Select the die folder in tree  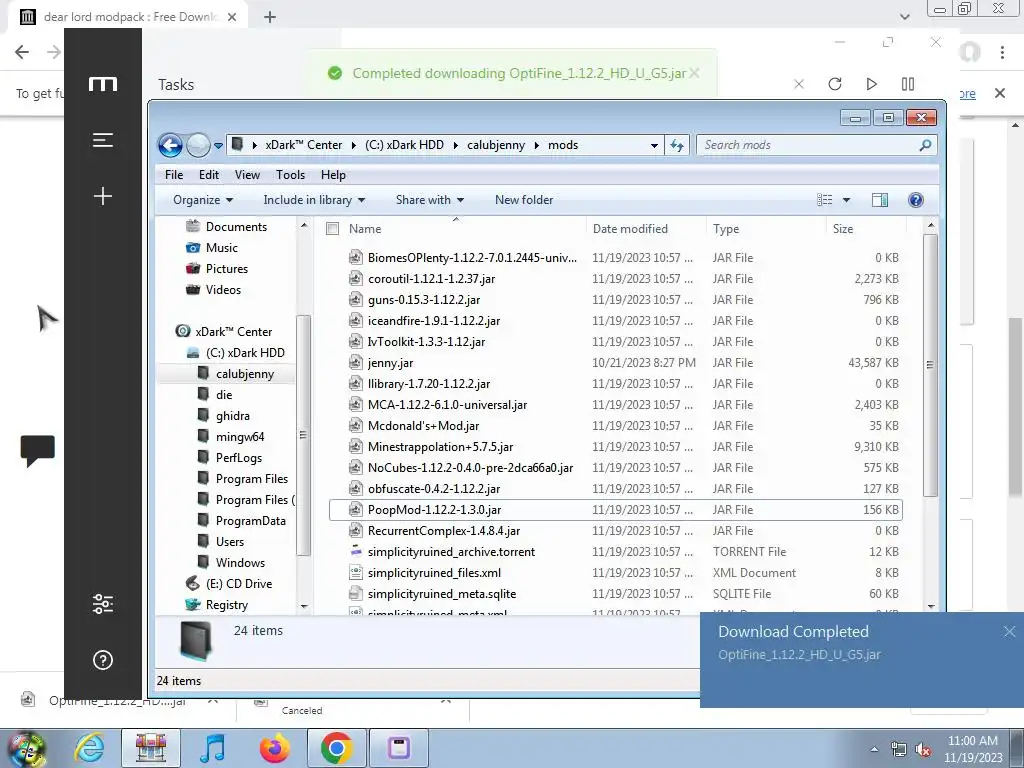[224, 395]
